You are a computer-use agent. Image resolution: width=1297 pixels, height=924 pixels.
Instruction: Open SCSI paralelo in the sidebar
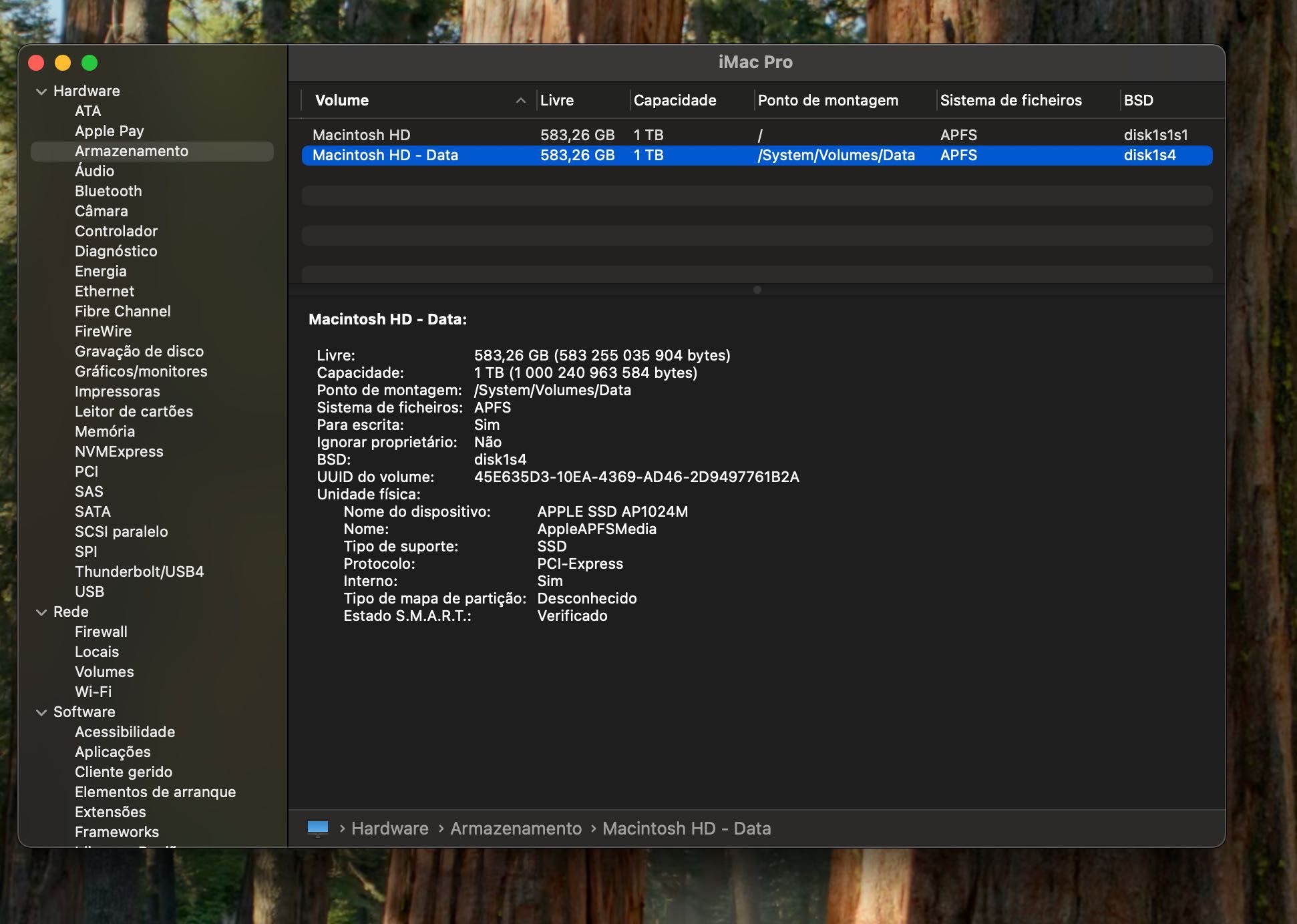coord(122,531)
